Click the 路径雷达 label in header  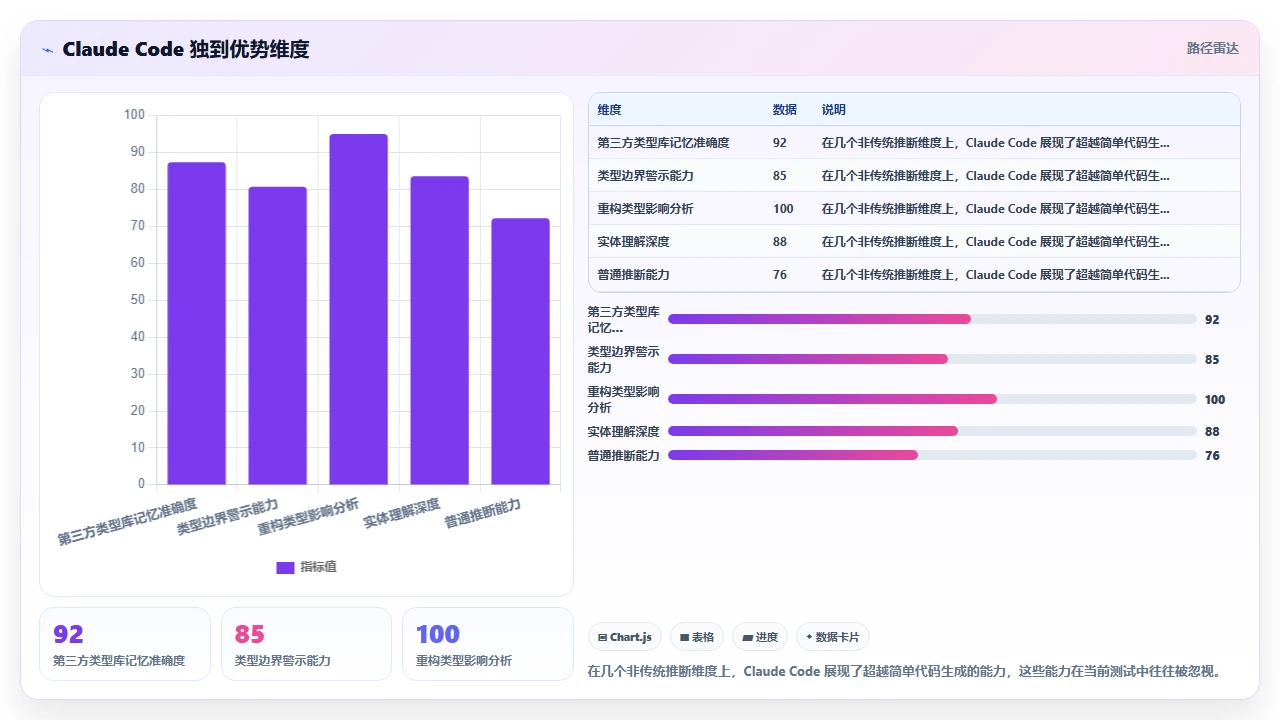(1212, 48)
